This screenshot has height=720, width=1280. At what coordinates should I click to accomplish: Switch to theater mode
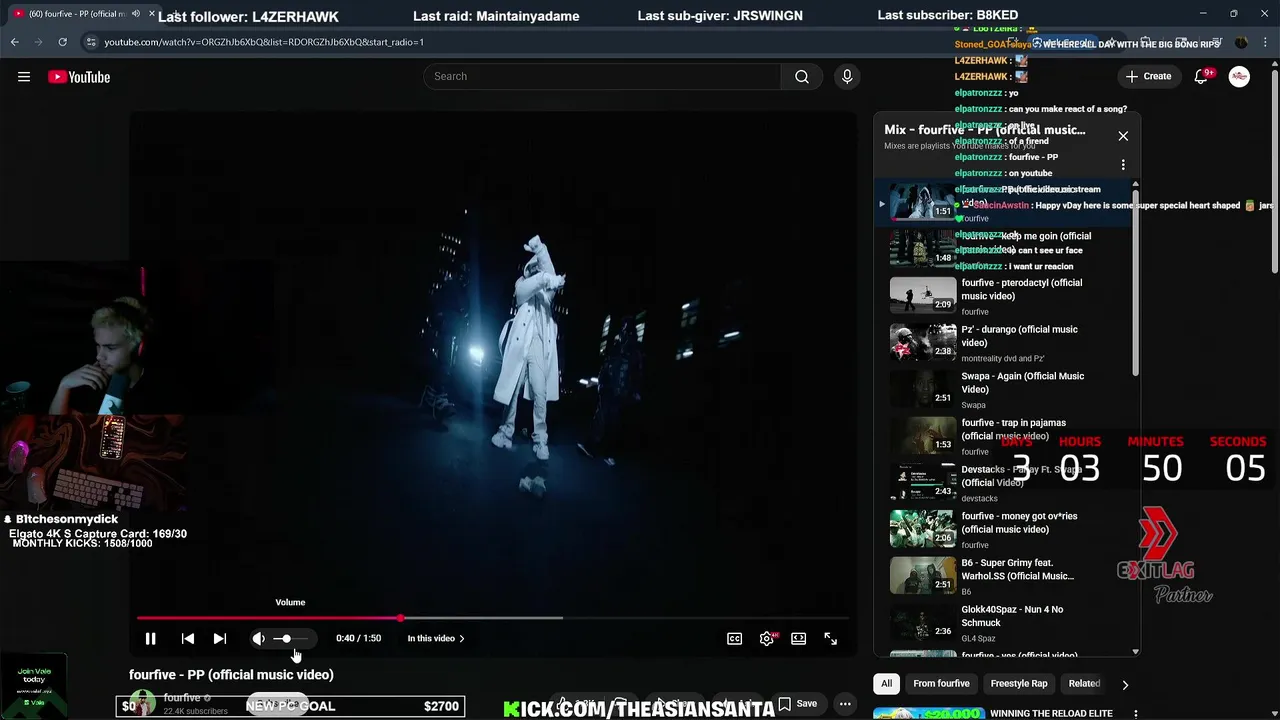click(798, 638)
